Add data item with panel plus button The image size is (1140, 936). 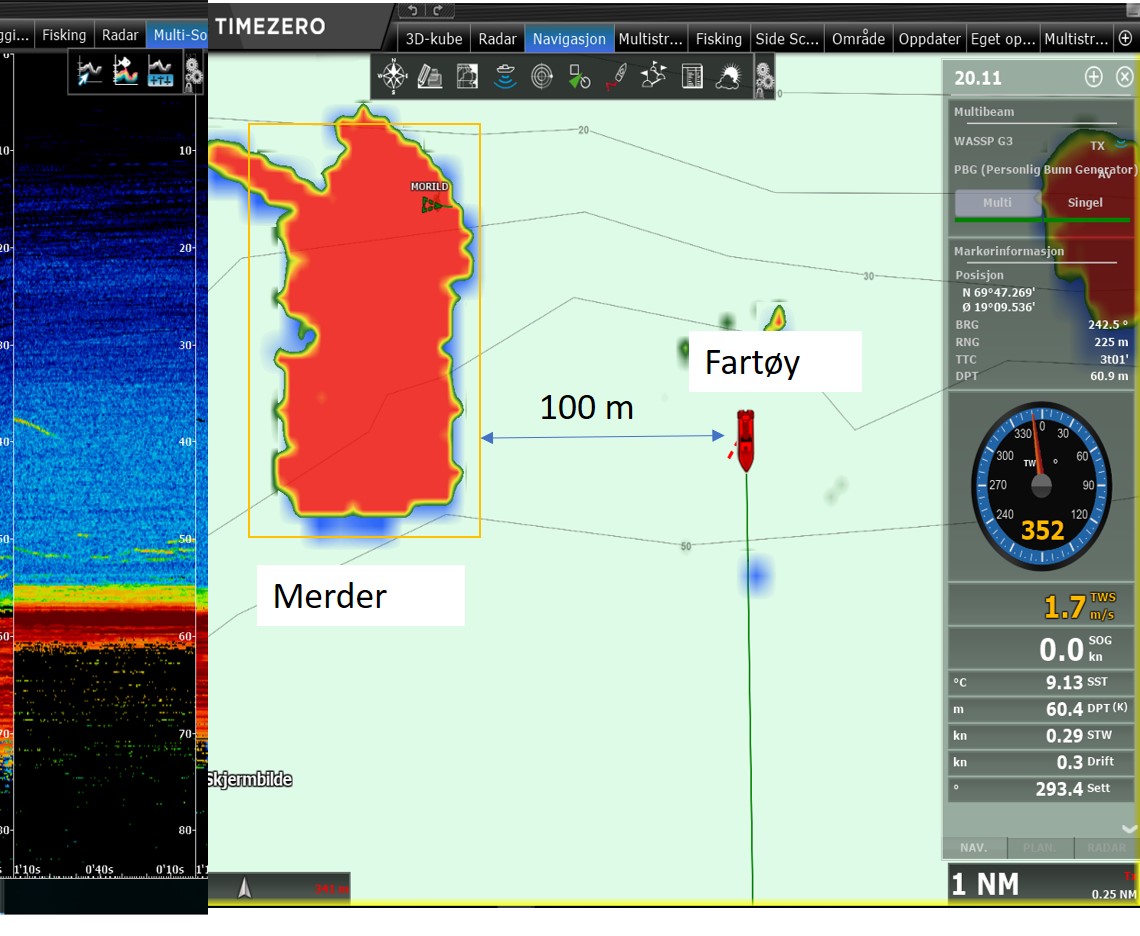pyautogui.click(x=1094, y=77)
